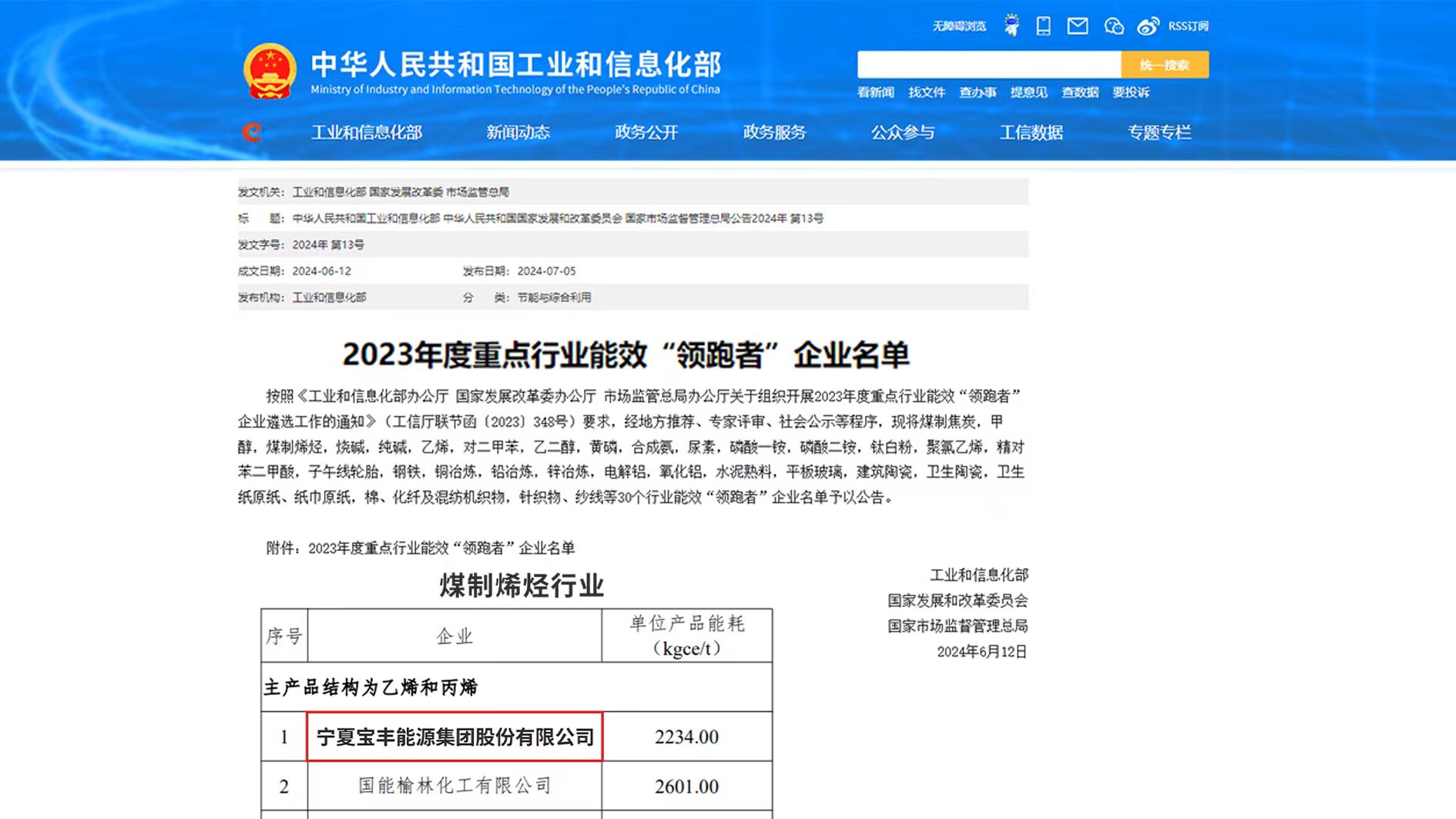1456x819 pixels.
Task: Click the red swirl icon in navigation bar
Action: point(252,133)
